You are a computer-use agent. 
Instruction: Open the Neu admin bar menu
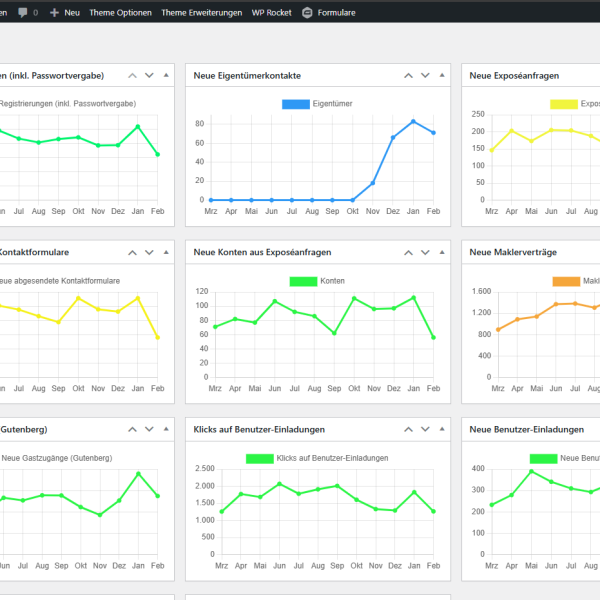tap(72, 13)
